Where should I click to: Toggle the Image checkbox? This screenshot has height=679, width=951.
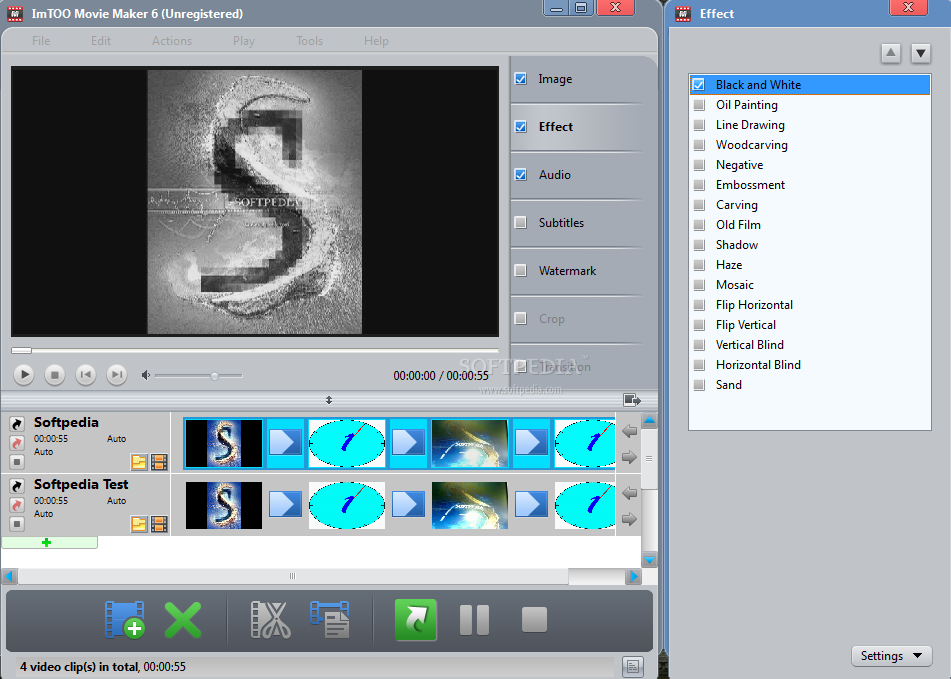point(520,79)
